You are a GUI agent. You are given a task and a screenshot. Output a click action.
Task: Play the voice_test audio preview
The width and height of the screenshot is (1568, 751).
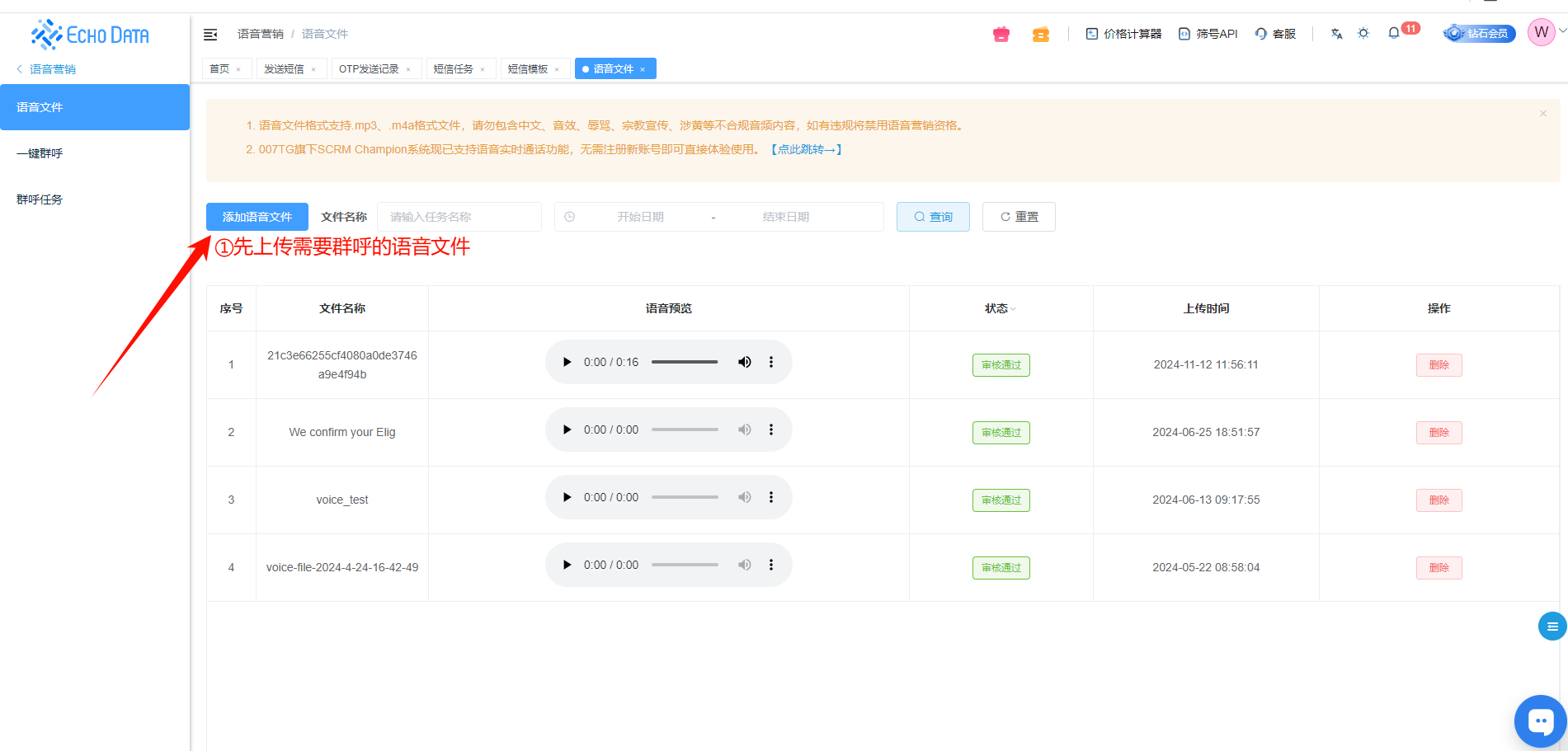(567, 497)
